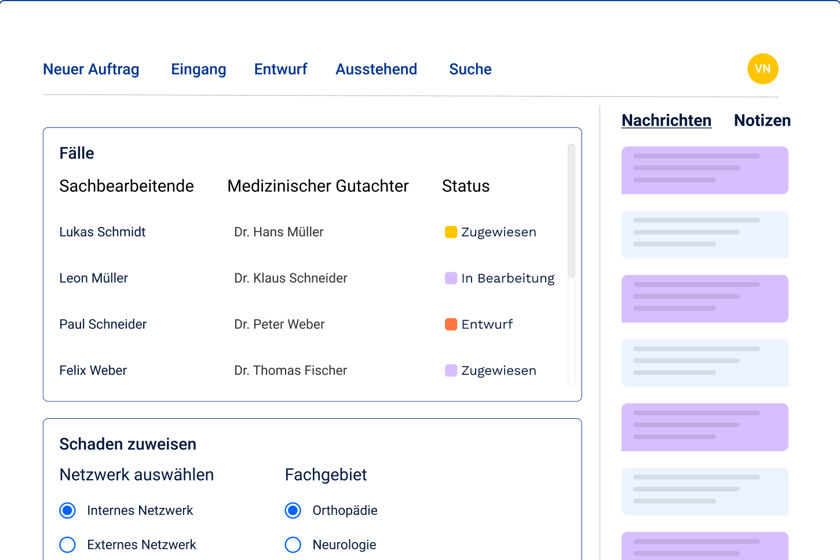Open the Neuer Auftrag menu item
Image resolution: width=840 pixels, height=560 pixels.
click(91, 69)
